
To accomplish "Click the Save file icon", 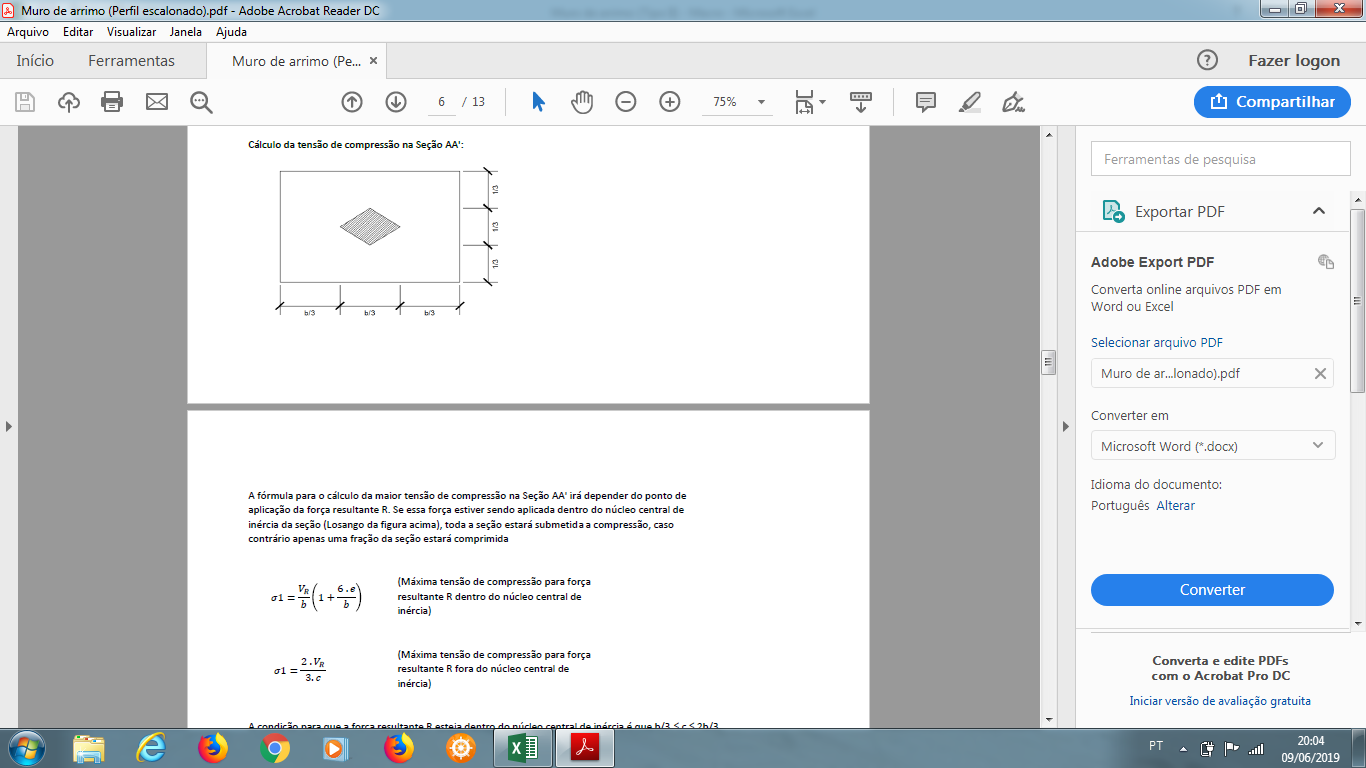I will [x=25, y=101].
